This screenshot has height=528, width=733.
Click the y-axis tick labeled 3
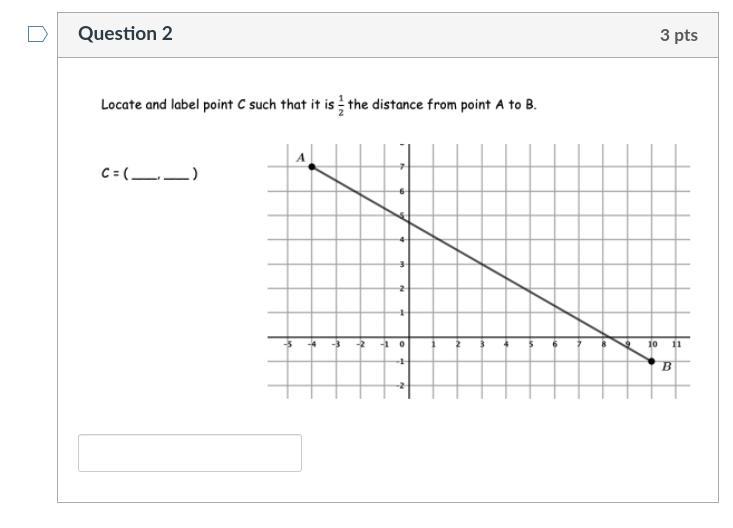click(402, 264)
